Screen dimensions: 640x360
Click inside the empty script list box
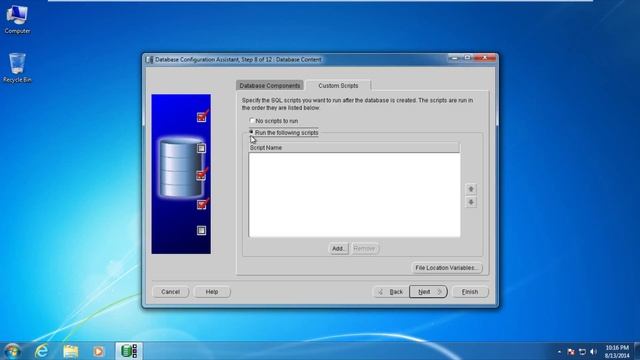pos(354,195)
